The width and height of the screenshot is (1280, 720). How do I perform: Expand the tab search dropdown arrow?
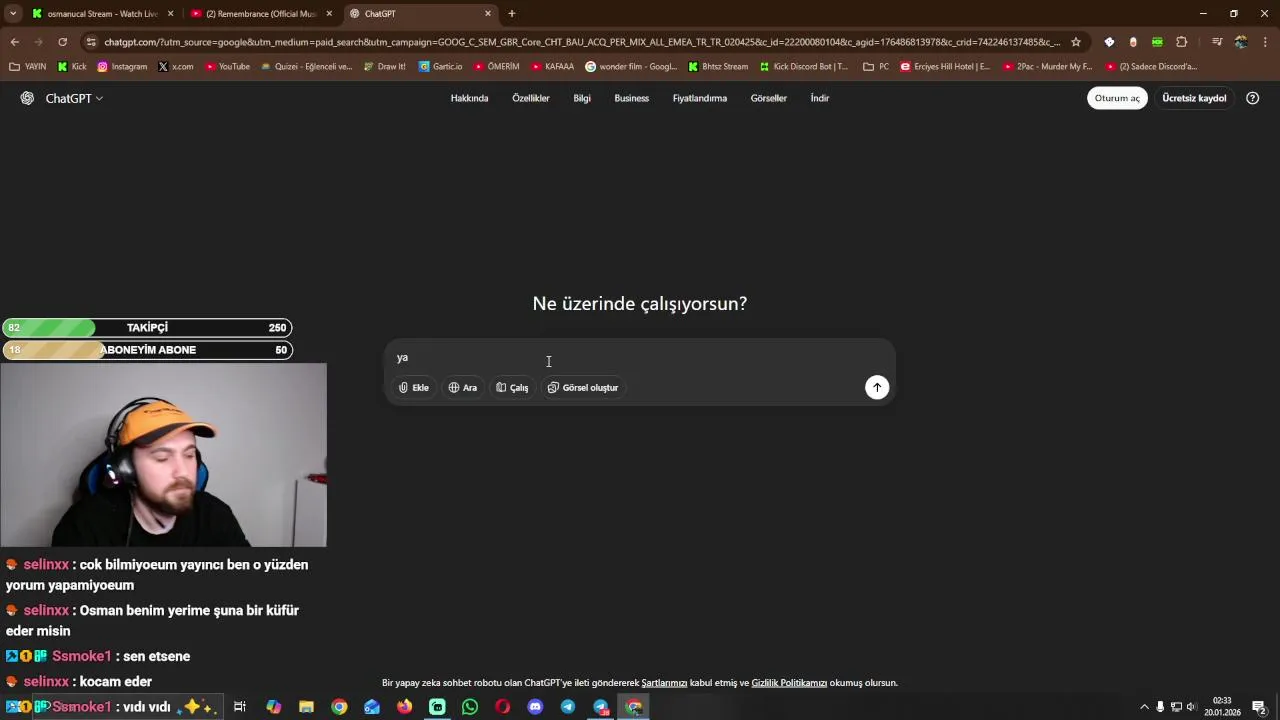coord(13,14)
